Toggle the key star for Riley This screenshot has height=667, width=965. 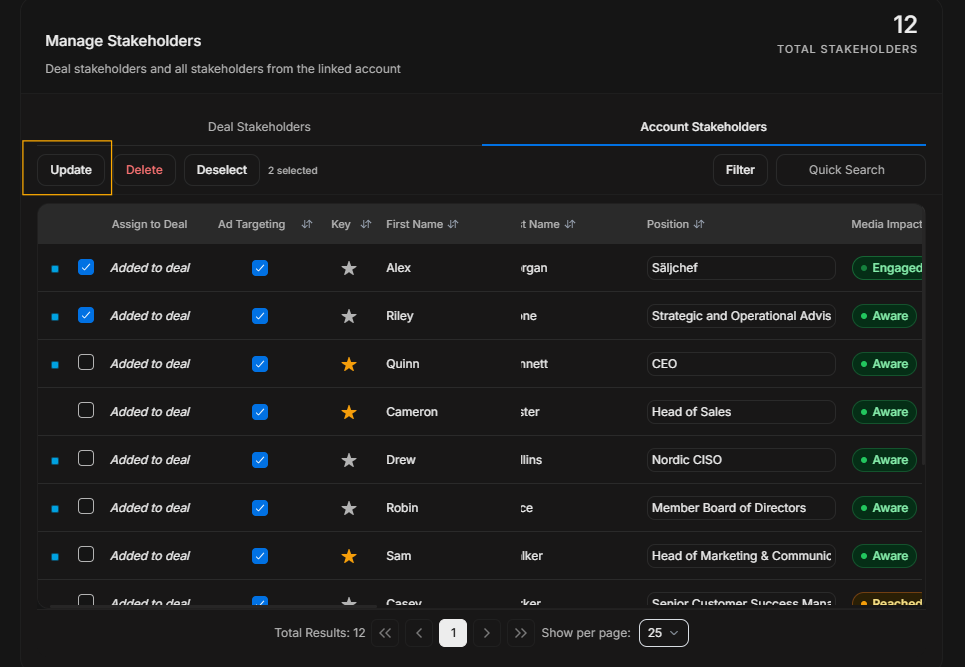[x=349, y=316]
